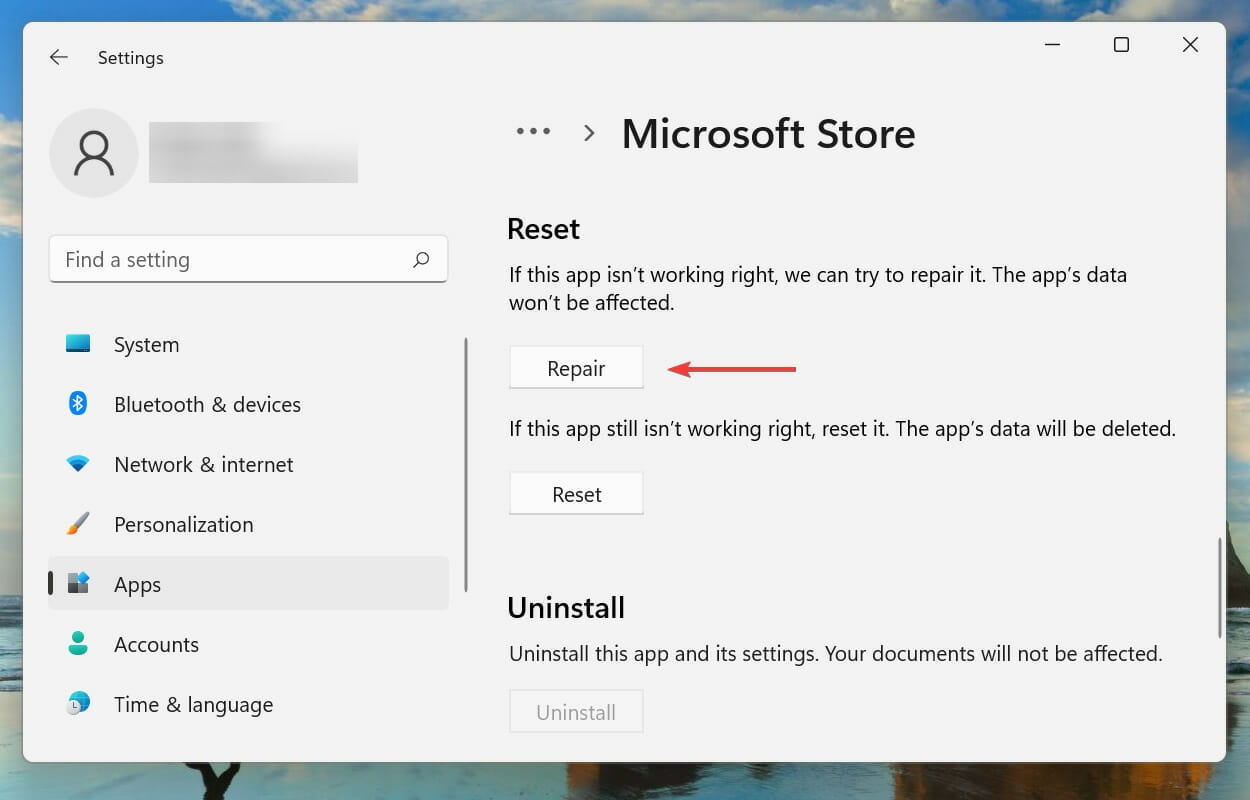Click the Bluetooth icon in sidebar
This screenshot has width=1250, height=800.
point(78,404)
